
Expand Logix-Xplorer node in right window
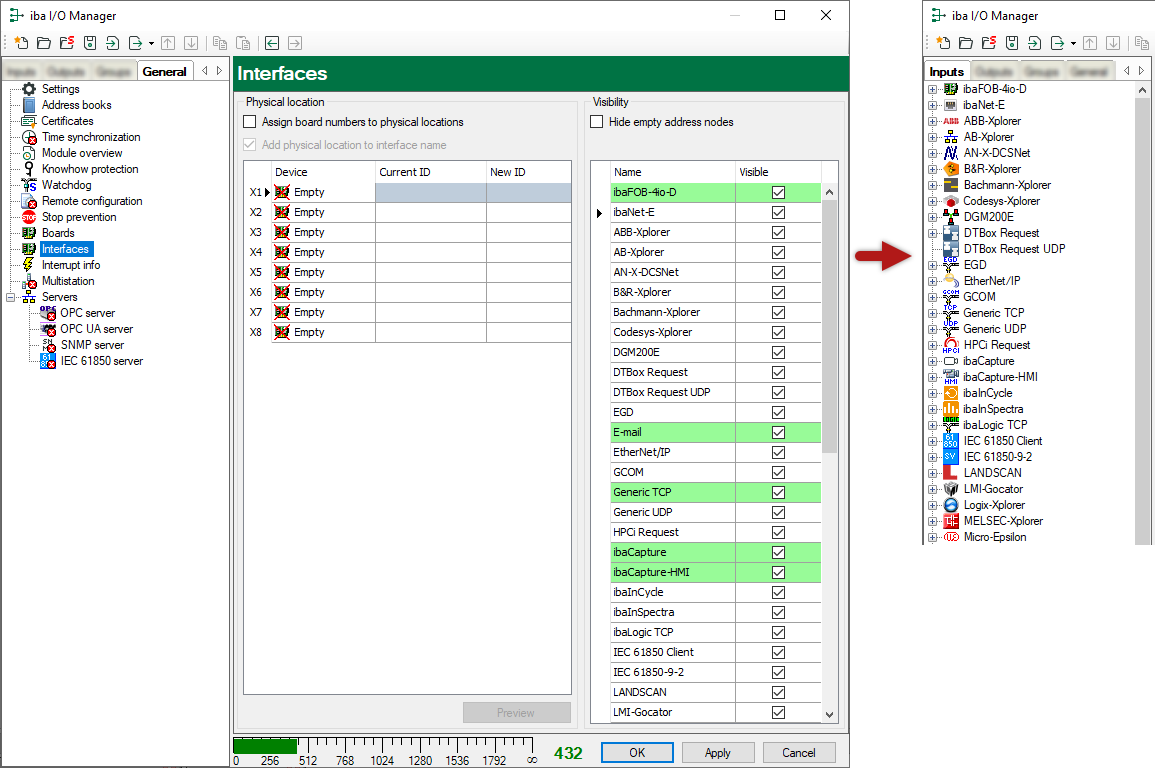tap(933, 505)
